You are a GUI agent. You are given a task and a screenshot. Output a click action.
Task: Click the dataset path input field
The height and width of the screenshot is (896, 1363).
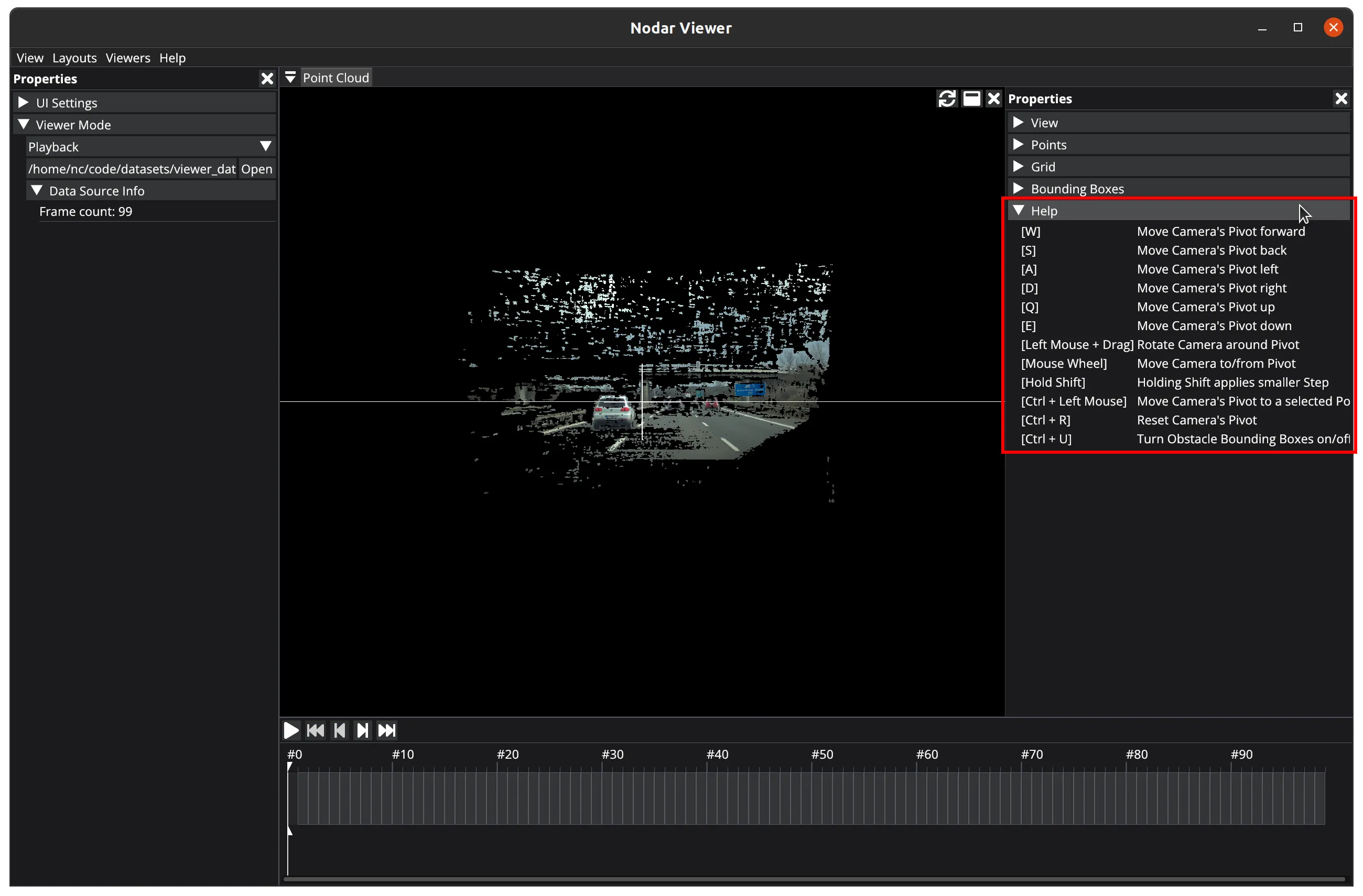(x=131, y=169)
